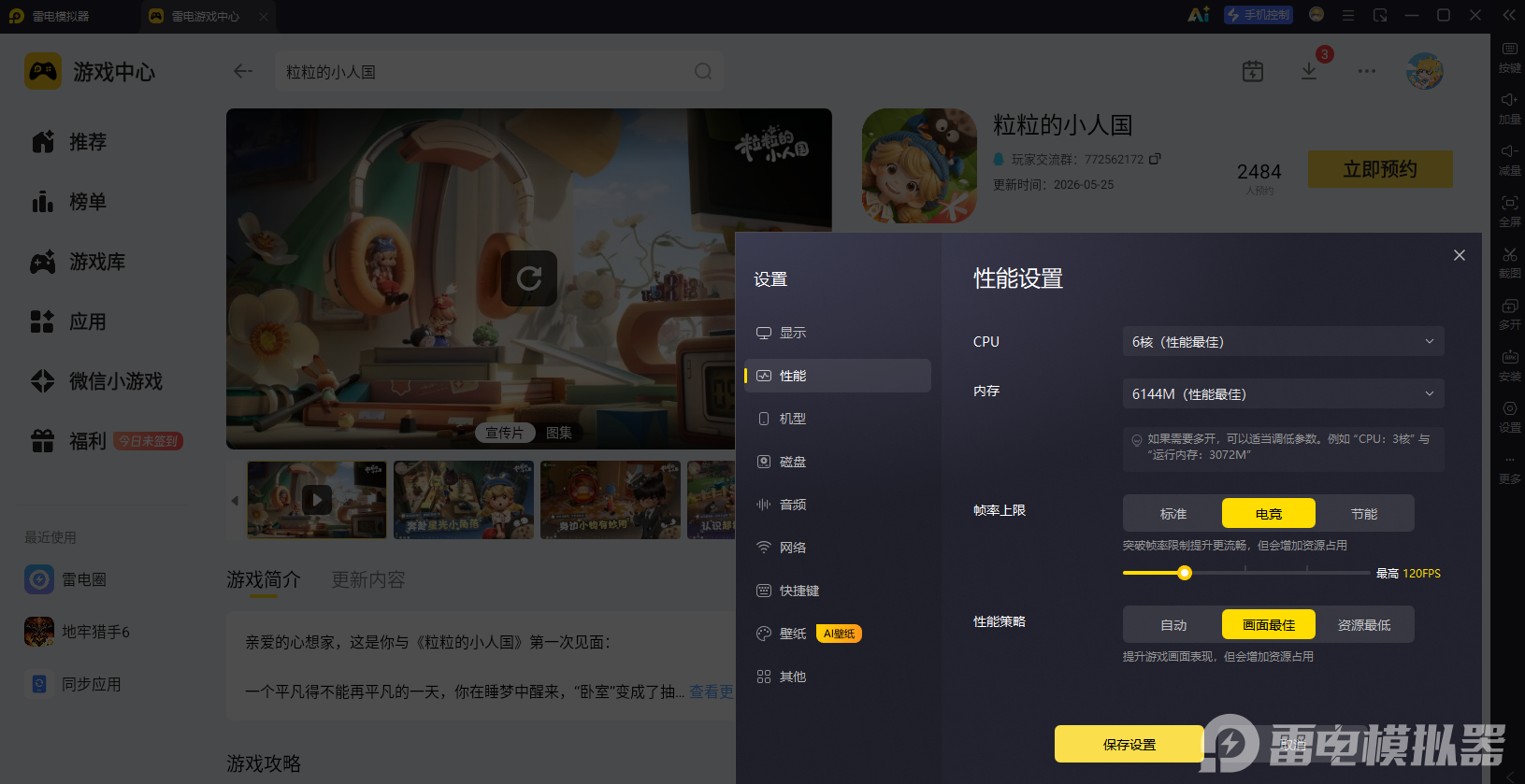Click the reload icon on video preview
This screenshot has height=784, width=1525.
tap(529, 278)
